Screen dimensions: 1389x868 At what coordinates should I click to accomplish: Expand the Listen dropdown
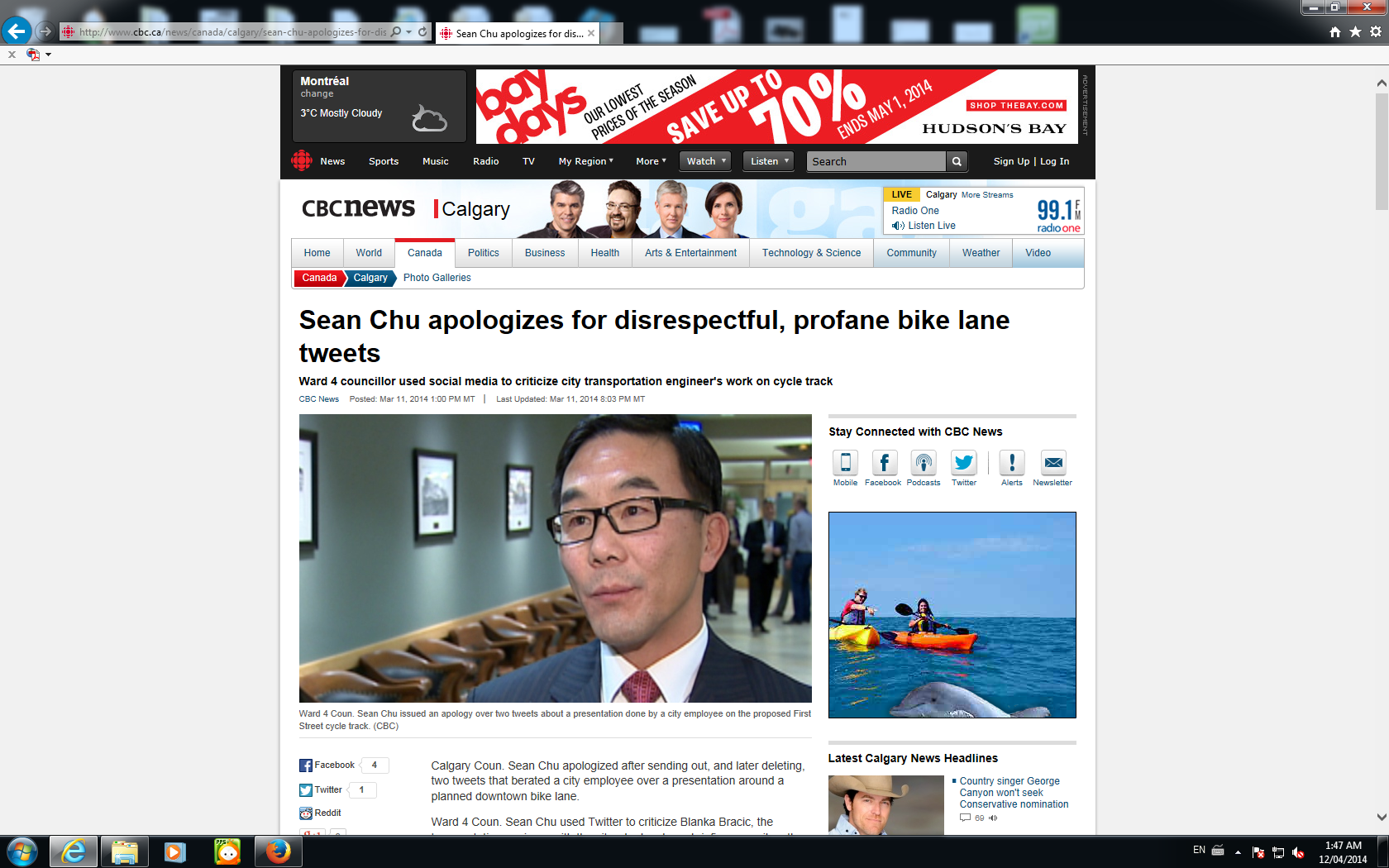coord(769,161)
